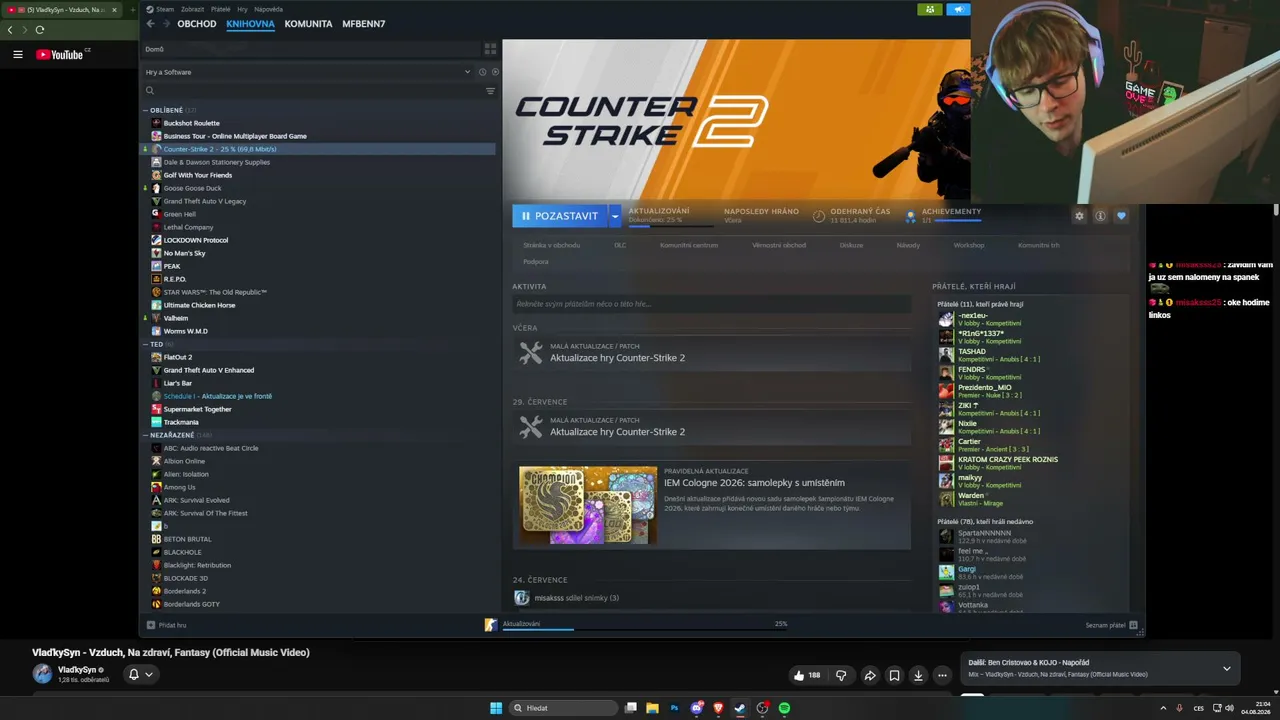The height and width of the screenshot is (720, 1280).
Task: Open Komunitní centrum link
Action: click(x=689, y=245)
